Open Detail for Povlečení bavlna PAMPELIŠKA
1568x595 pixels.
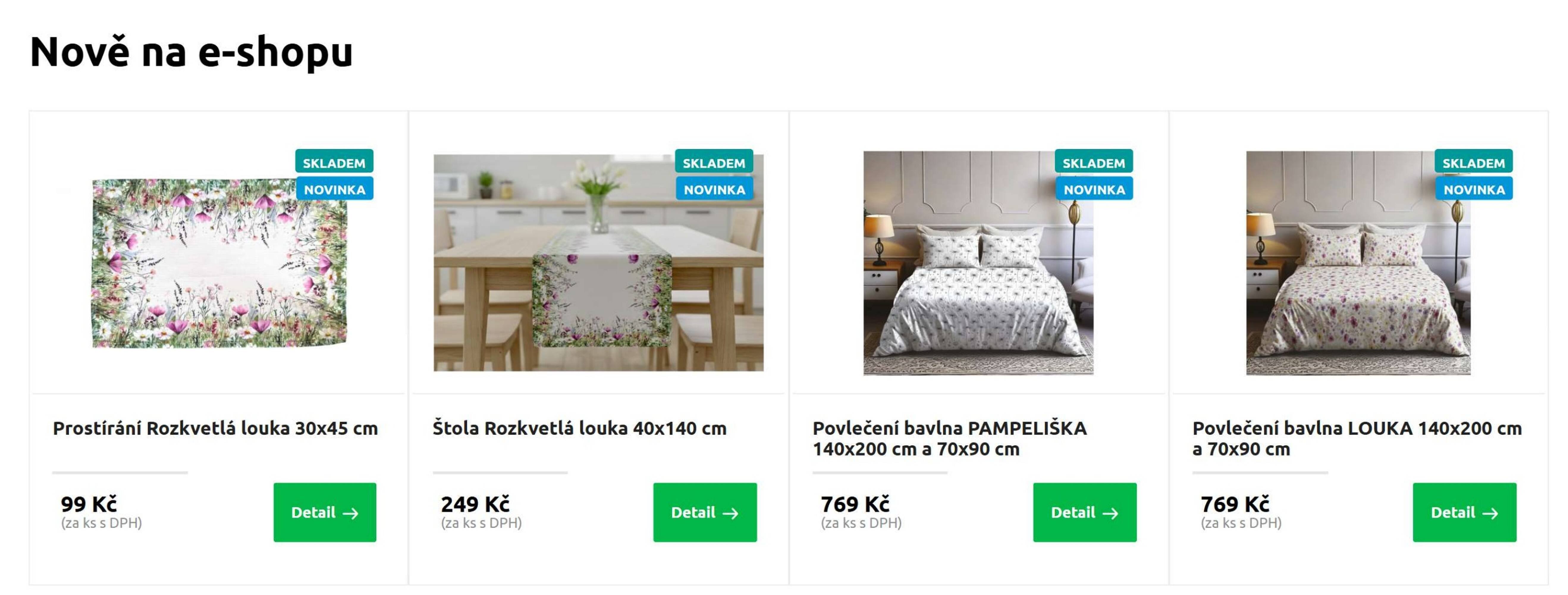point(1085,512)
